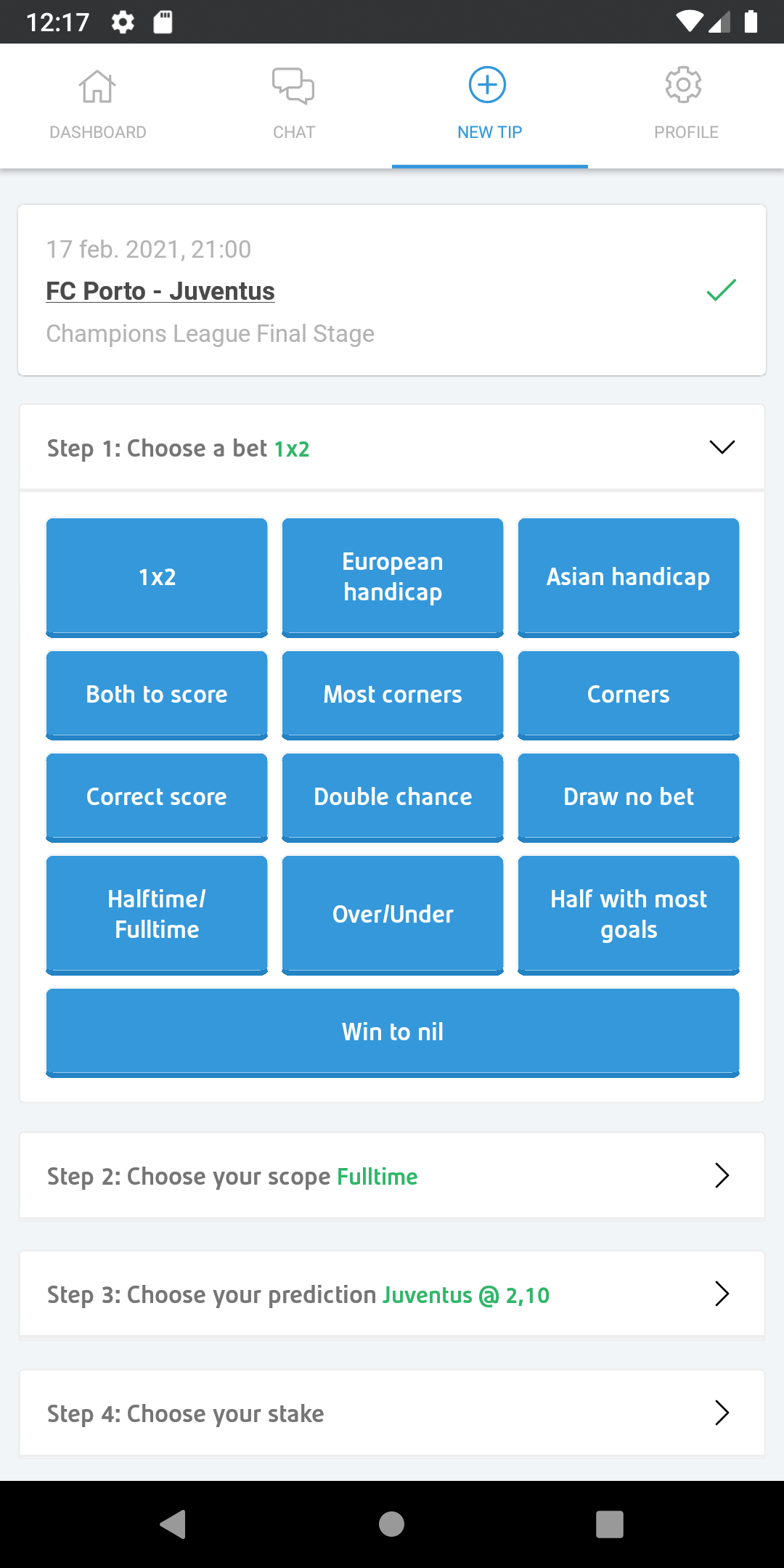Tap the Dashboard house icon
Screen dimensions: 784x1568
[x=97, y=86]
